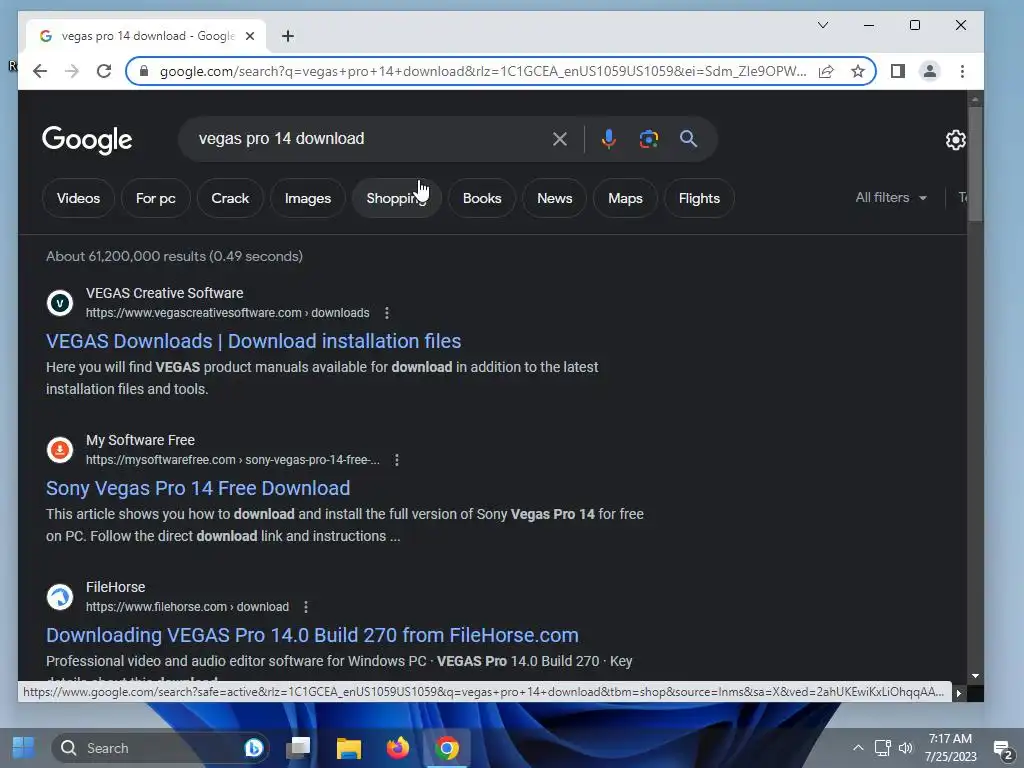Submit search with magnifying glass icon

688,139
